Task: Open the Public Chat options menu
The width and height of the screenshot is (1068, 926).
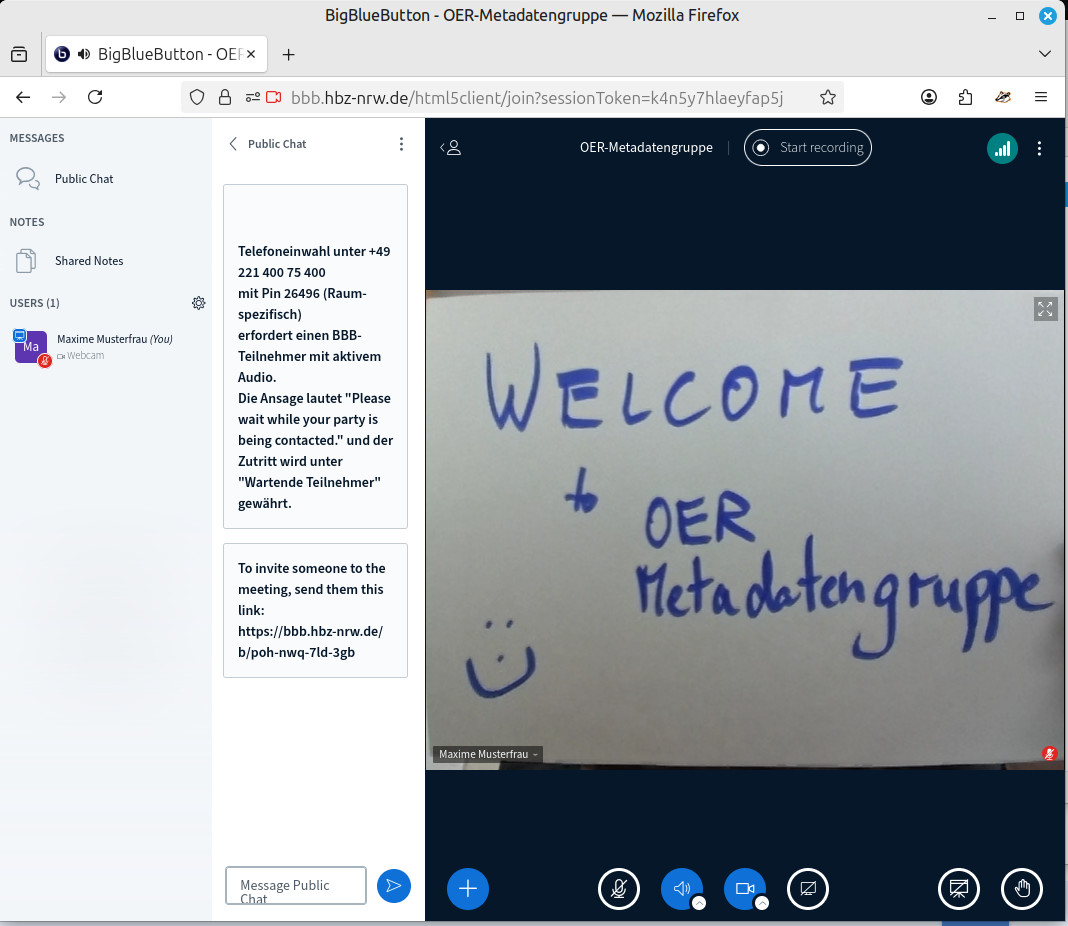Action: coord(401,144)
